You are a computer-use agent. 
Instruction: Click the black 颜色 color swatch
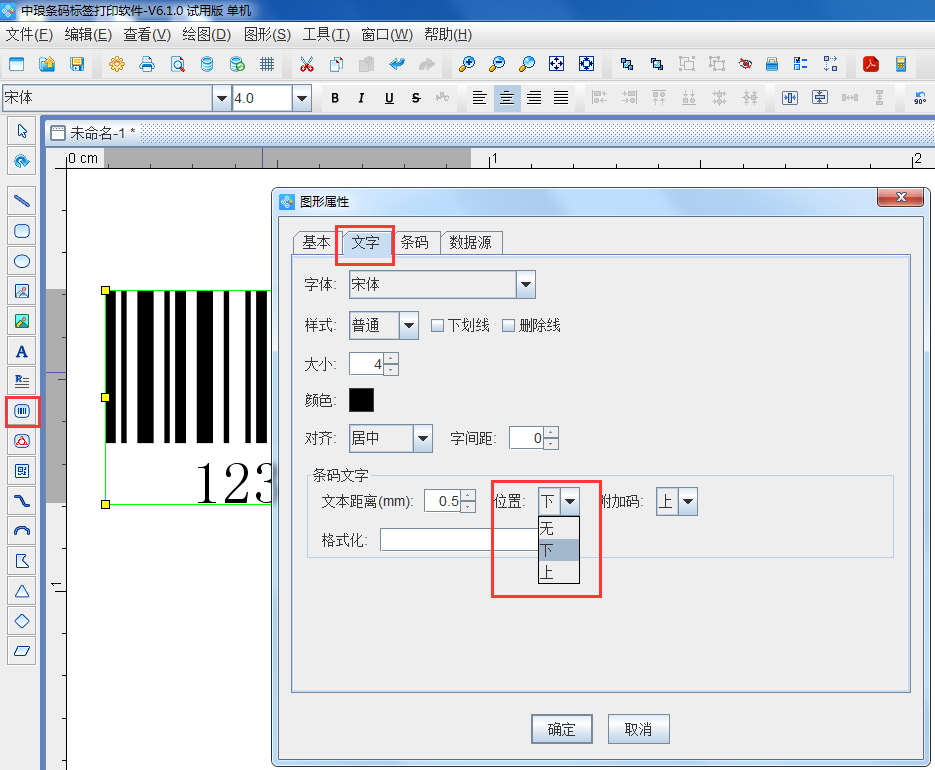[x=360, y=399]
